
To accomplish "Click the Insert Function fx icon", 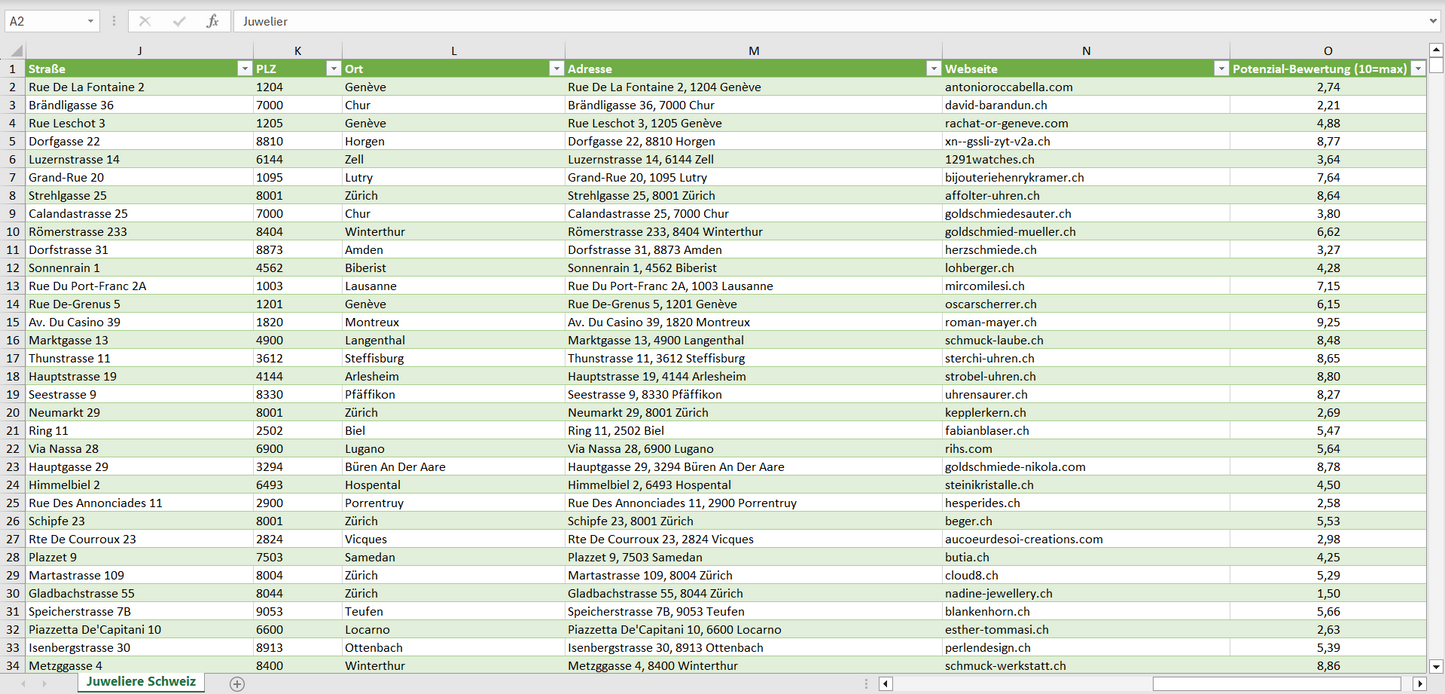I will coord(212,21).
